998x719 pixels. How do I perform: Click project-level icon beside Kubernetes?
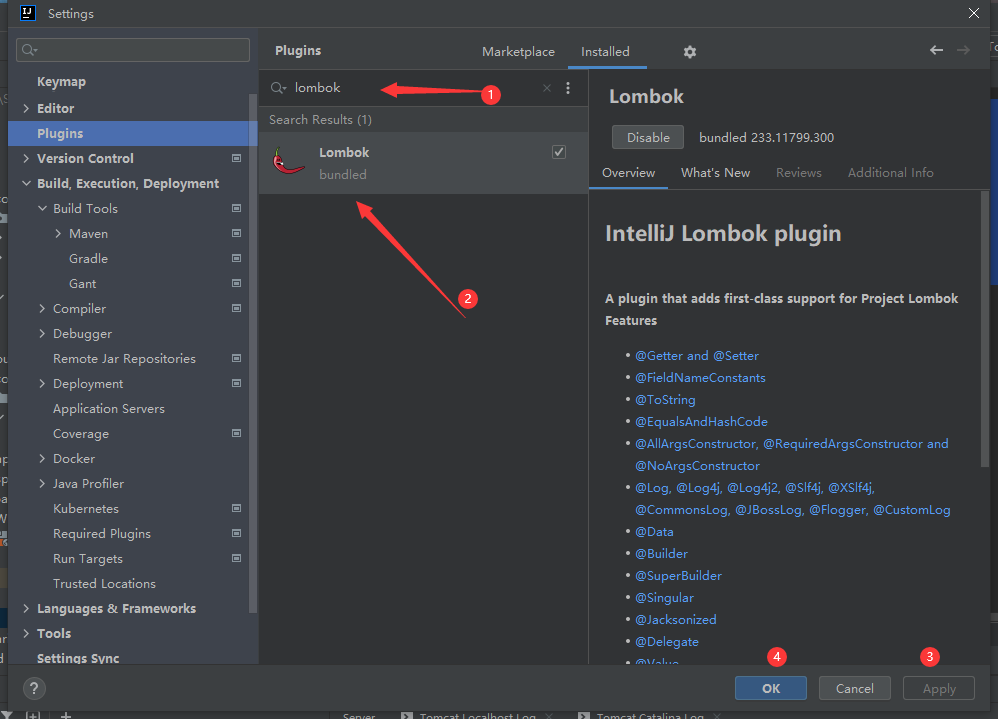[x=236, y=508]
